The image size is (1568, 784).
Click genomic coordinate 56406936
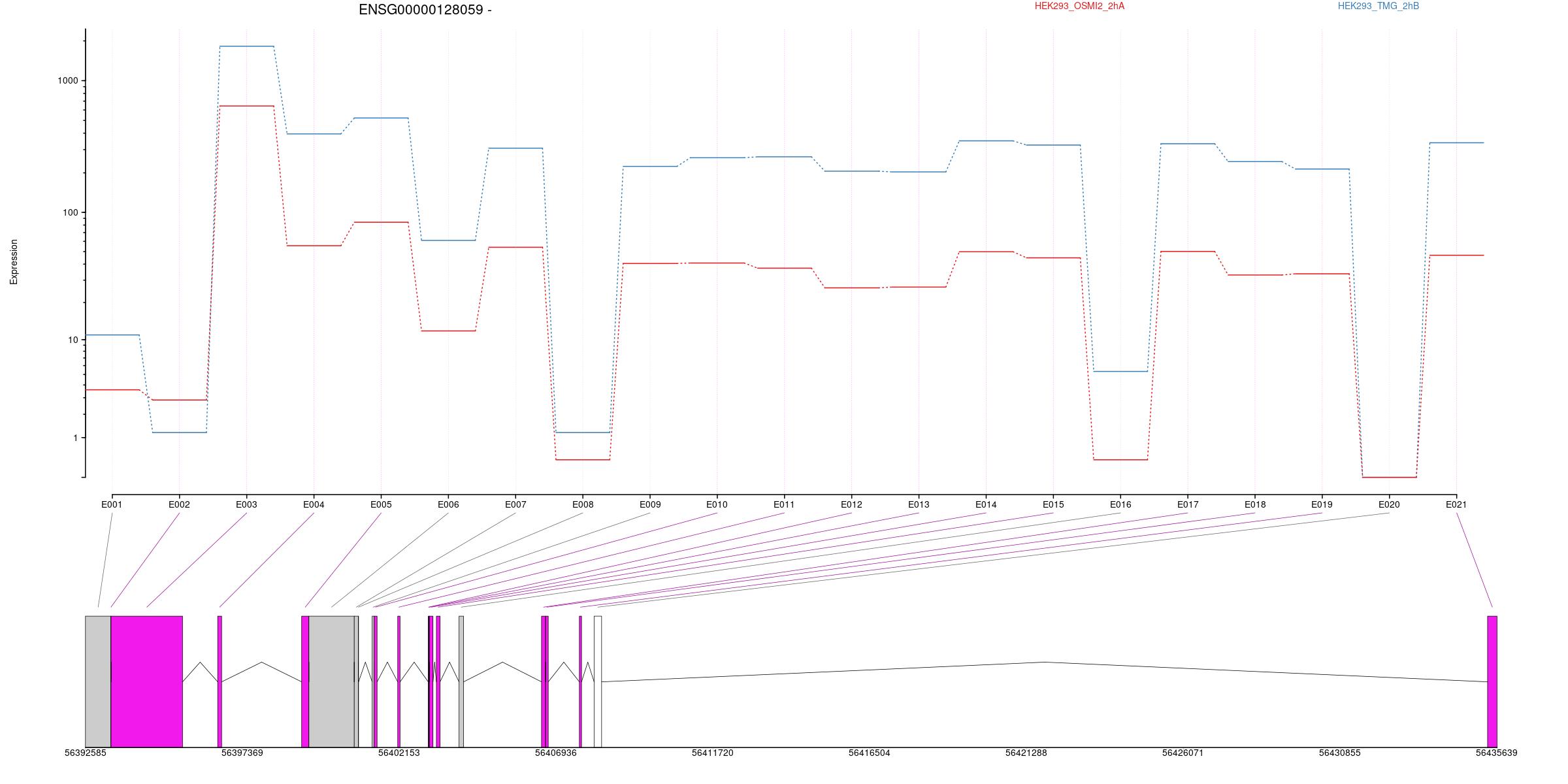pos(556,753)
